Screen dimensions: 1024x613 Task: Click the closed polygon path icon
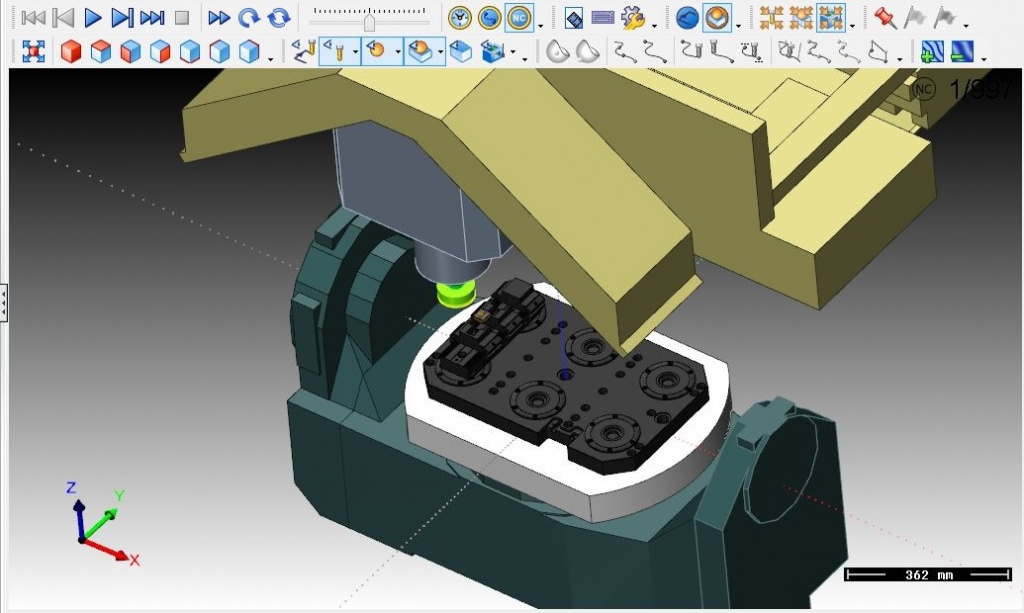878,52
